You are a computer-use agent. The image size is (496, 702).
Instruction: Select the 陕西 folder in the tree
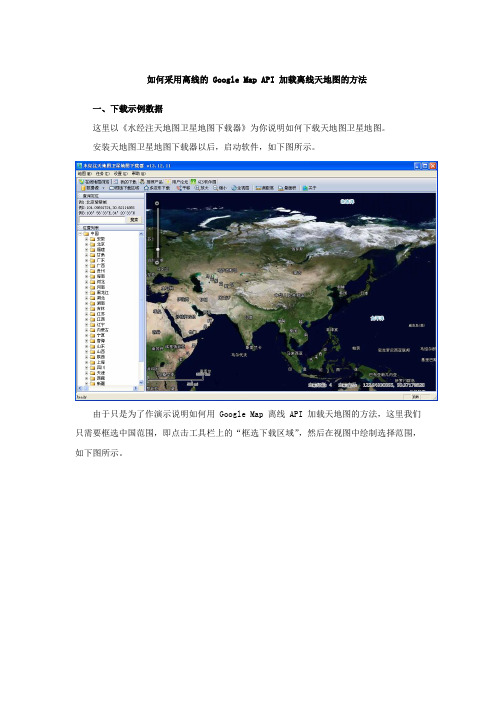click(x=98, y=357)
